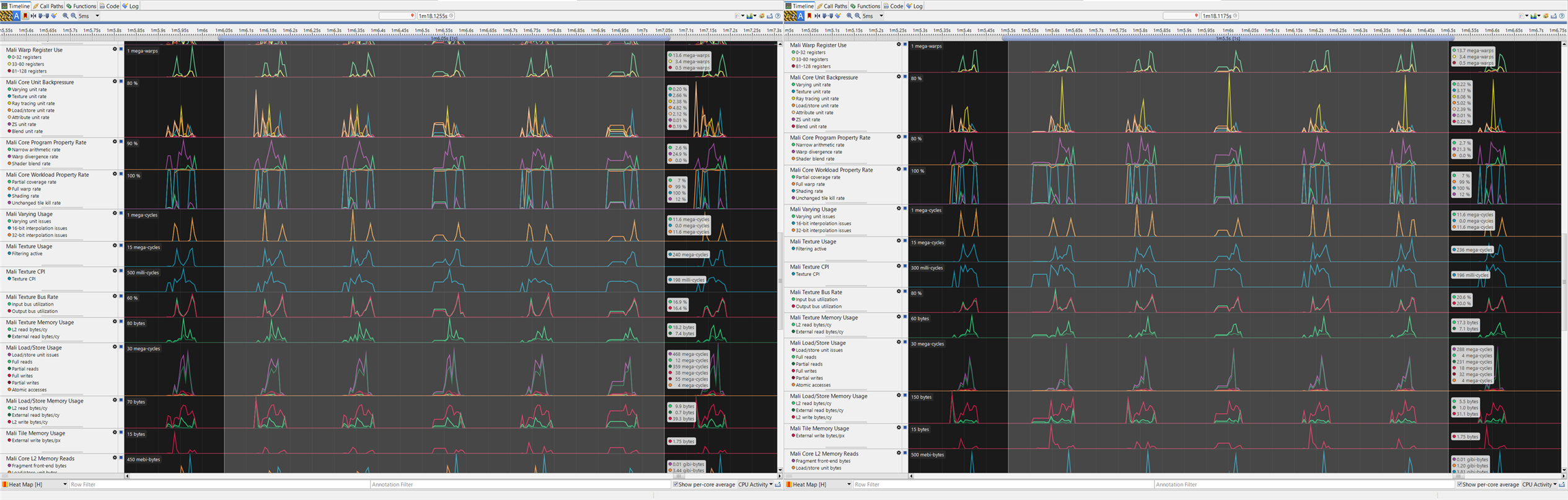The width and height of the screenshot is (1568, 500).
Task: Open the Heat Map [H] dropdown in left window
Action: [x=35, y=484]
